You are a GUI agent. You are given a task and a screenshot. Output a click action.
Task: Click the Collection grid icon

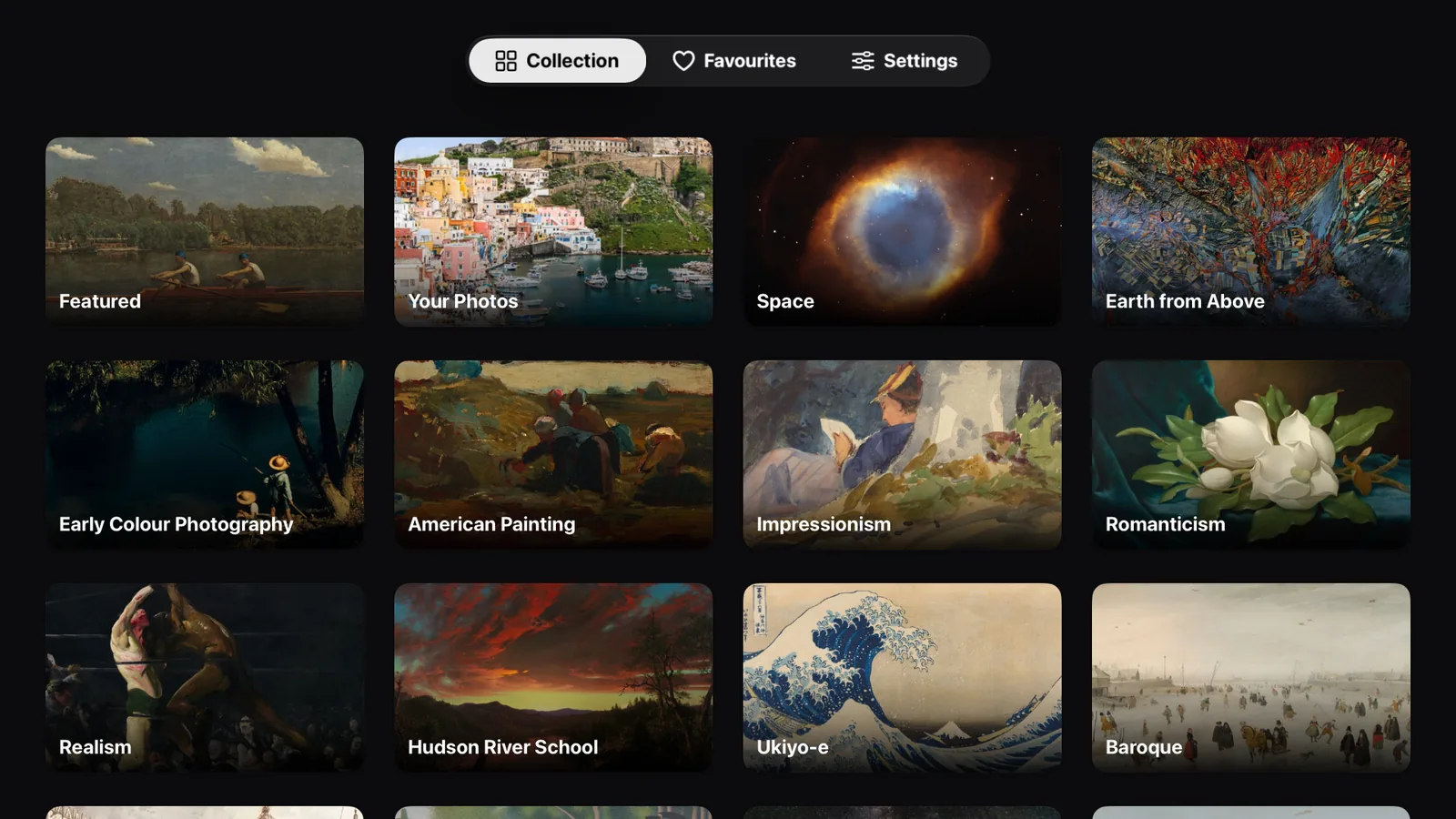click(506, 61)
